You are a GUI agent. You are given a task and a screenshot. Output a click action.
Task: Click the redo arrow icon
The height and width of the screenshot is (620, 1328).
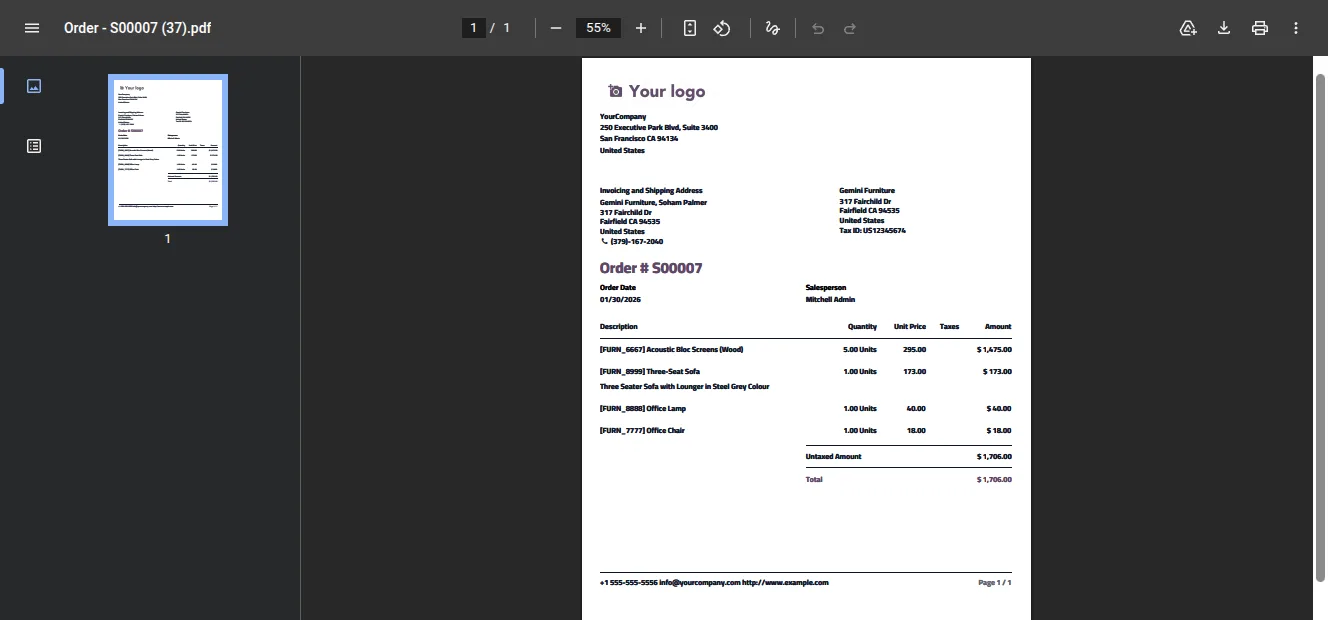[x=850, y=28]
